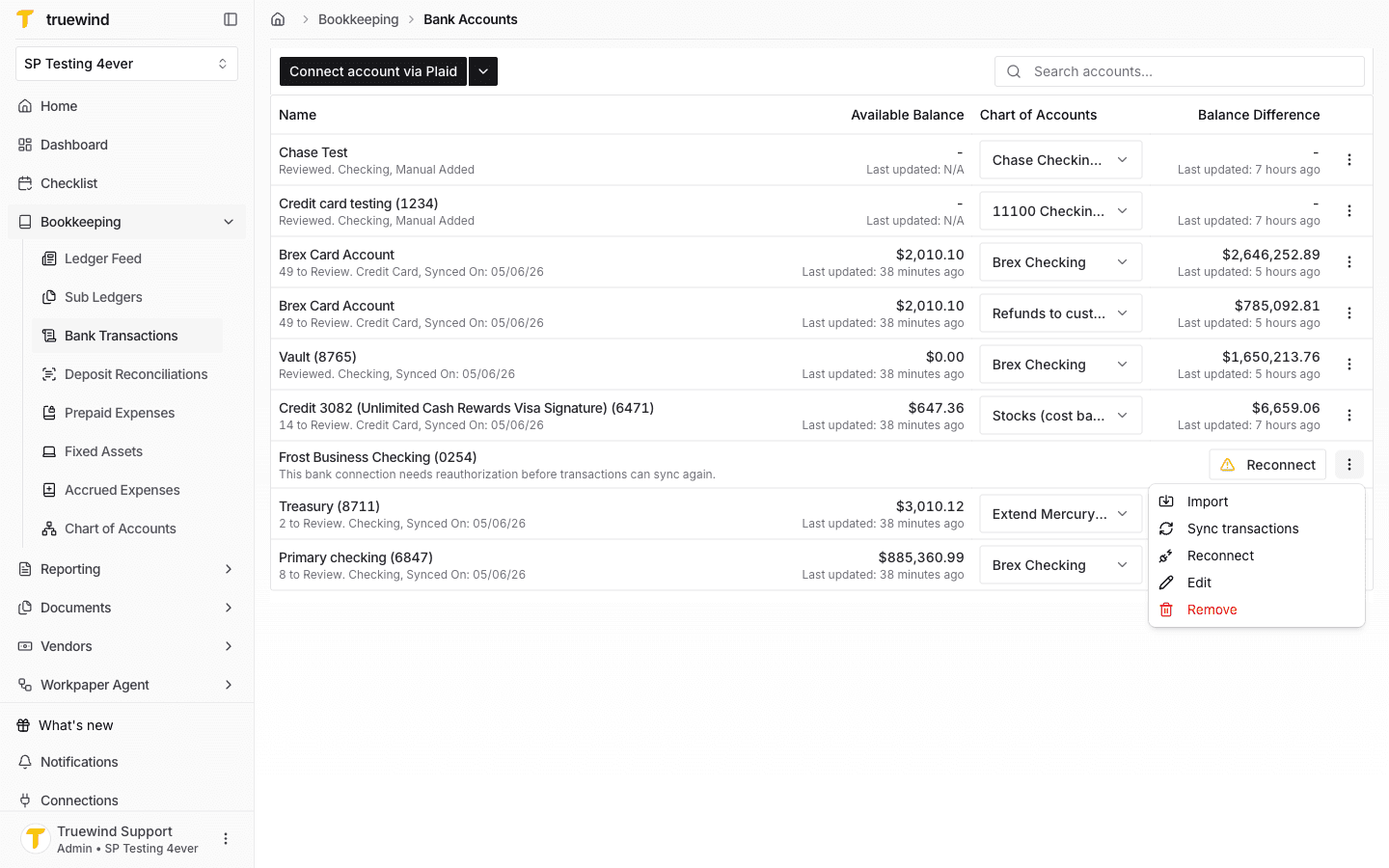Expand the Documents section
The height and width of the screenshot is (868, 1389).
tap(229, 608)
